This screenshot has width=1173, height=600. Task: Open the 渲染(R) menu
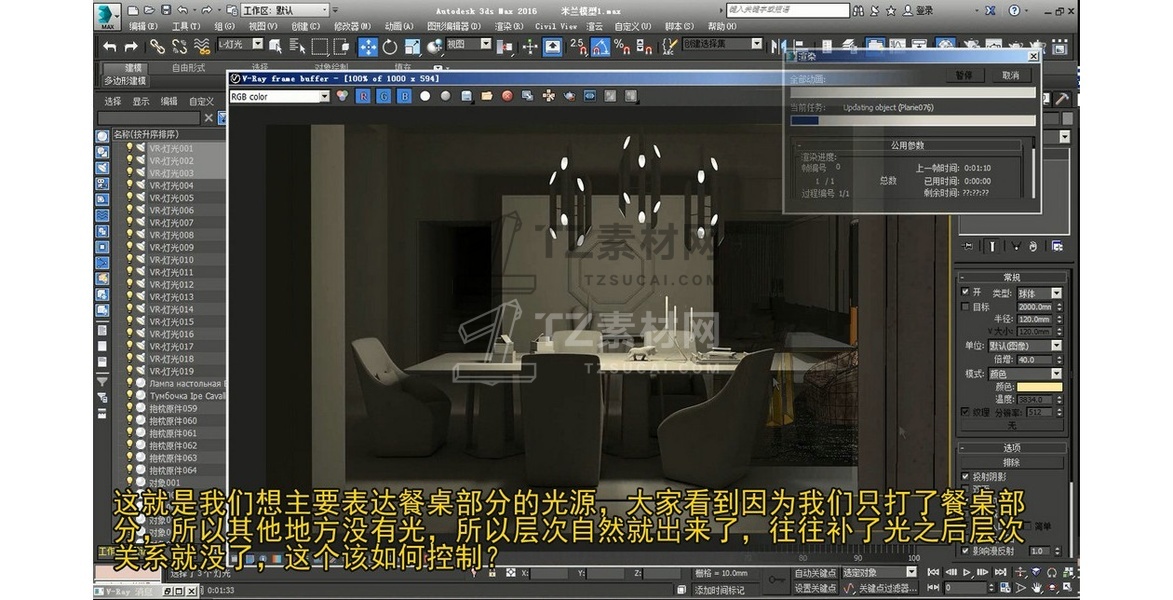509,26
